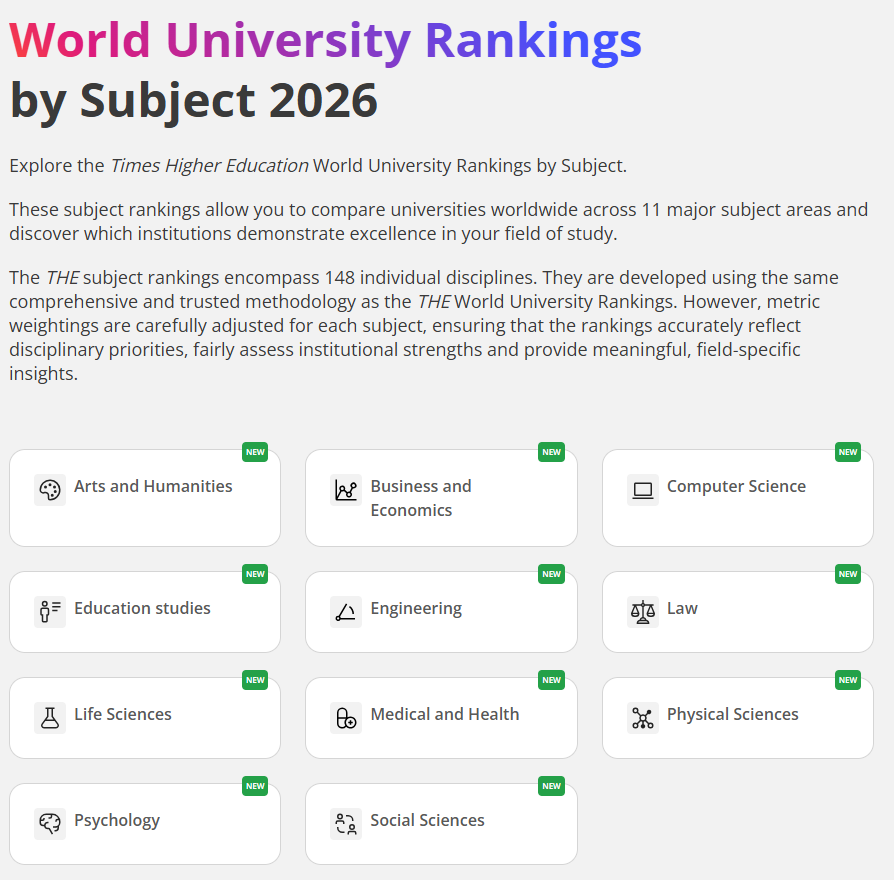Viewport: 894px width, 880px height.
Task: Click the NEW badge on Law card
Action: click(x=848, y=574)
